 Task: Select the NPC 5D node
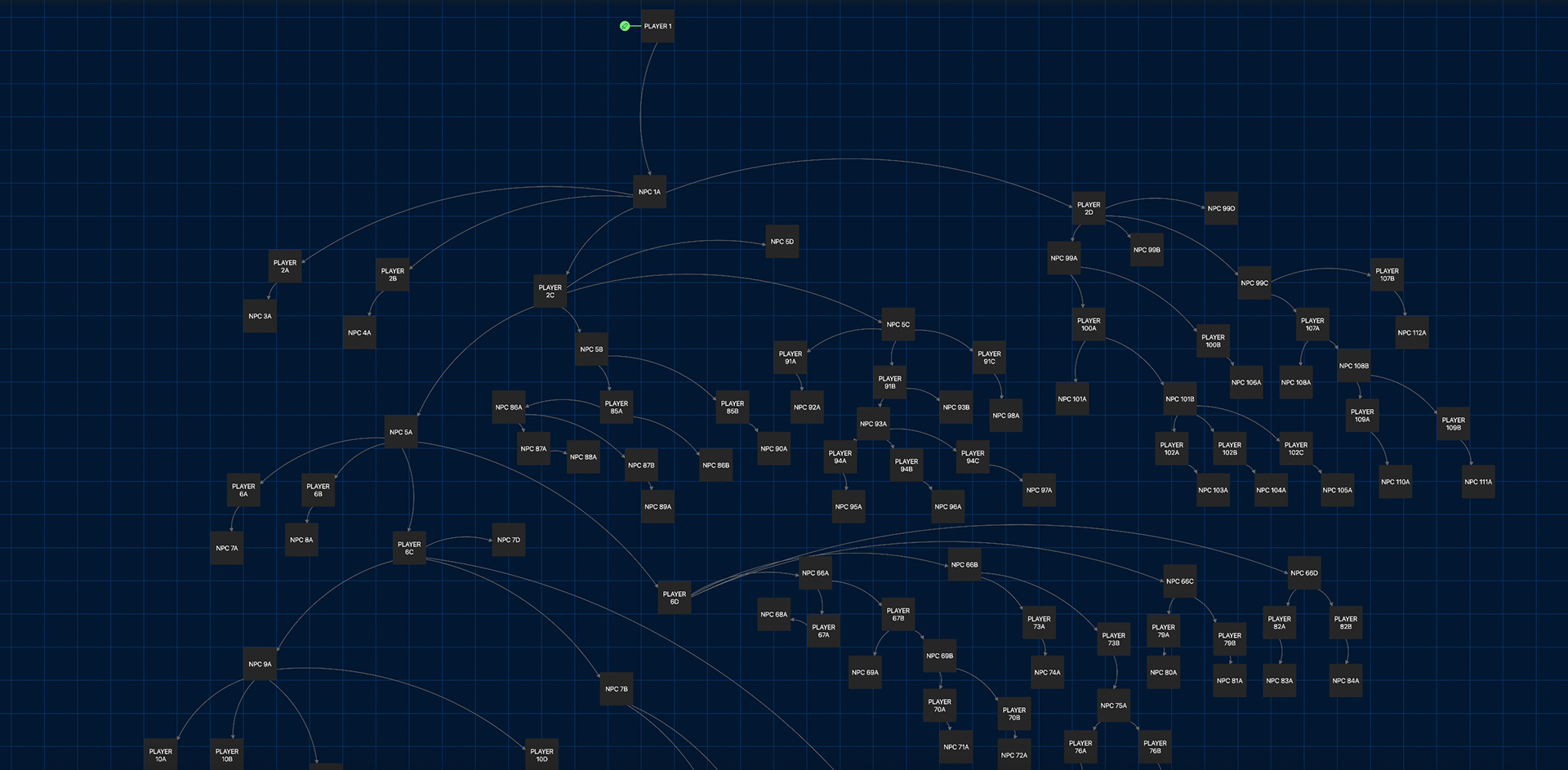tap(782, 242)
